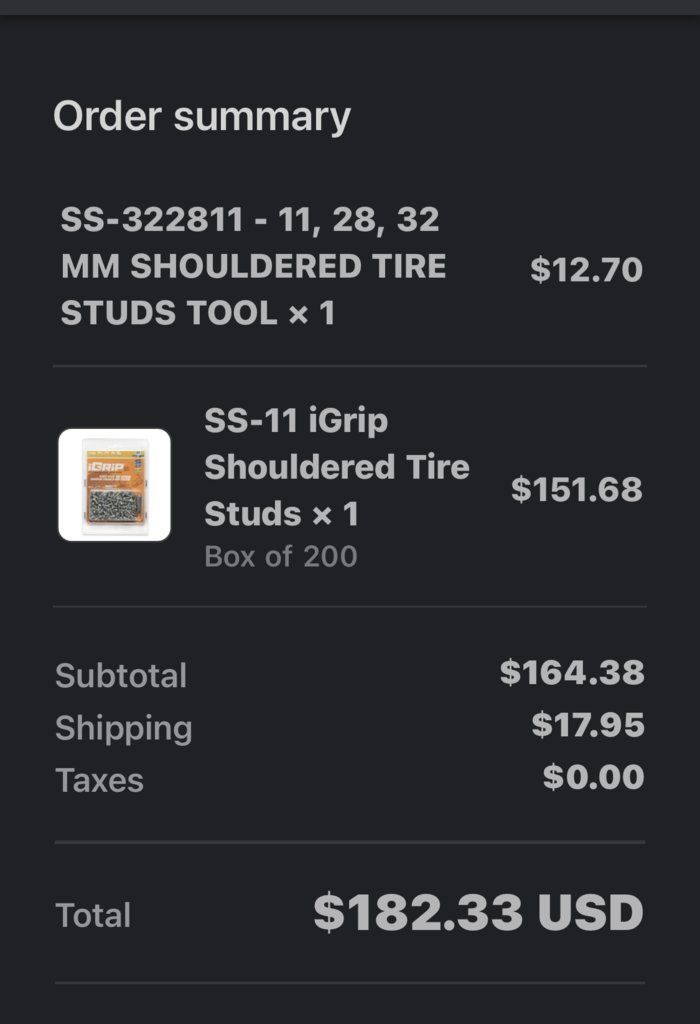
Task: Tap the $17.95 shipping cost
Action: (588, 725)
